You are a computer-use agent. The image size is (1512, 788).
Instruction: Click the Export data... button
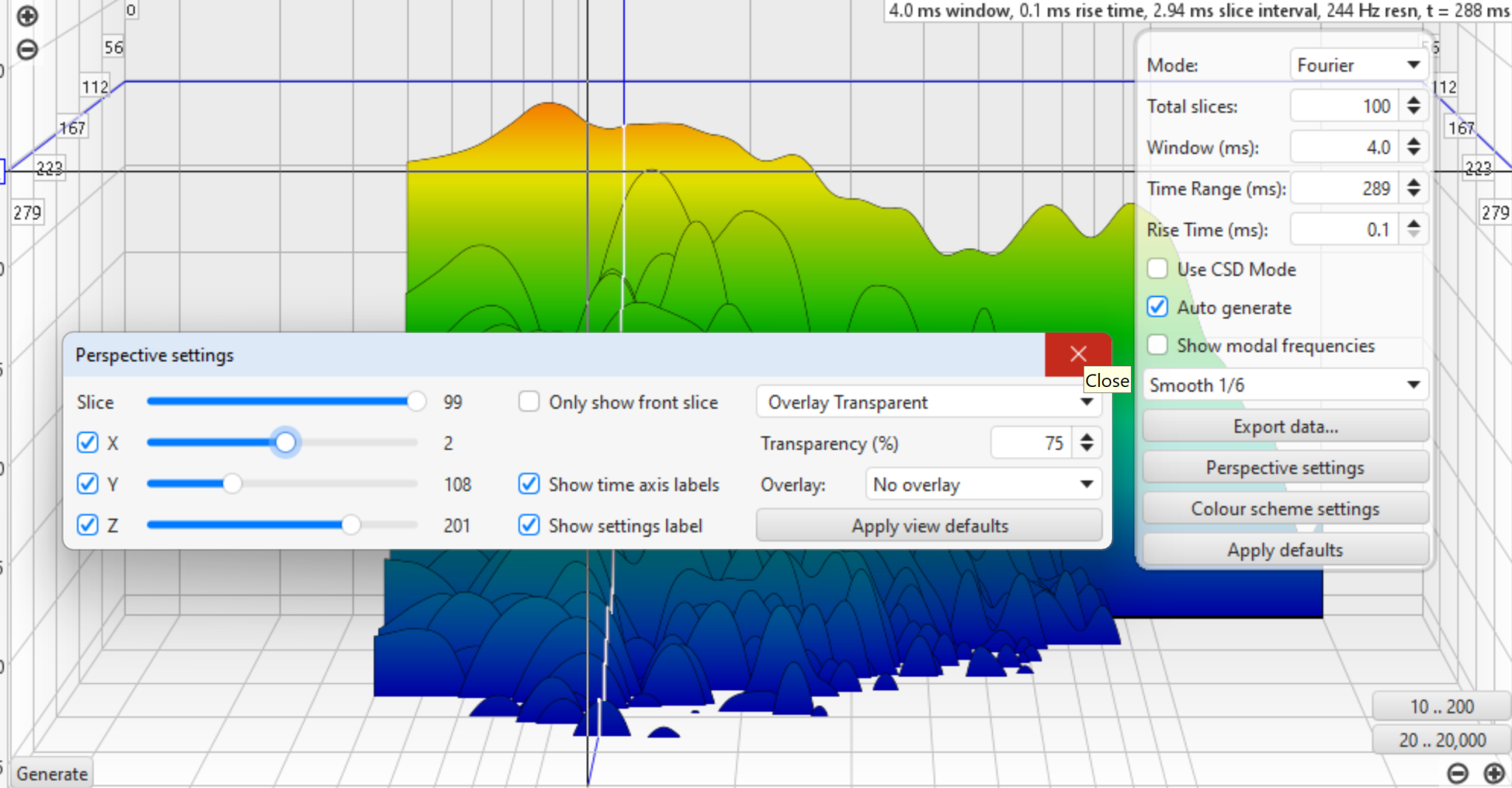(1285, 427)
